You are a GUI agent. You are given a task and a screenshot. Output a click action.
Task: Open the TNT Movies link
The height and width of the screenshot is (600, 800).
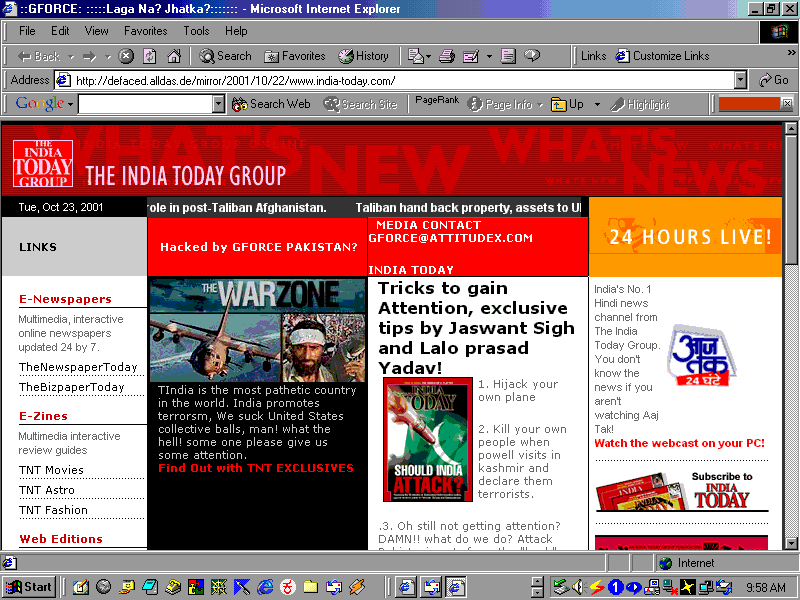point(51,470)
